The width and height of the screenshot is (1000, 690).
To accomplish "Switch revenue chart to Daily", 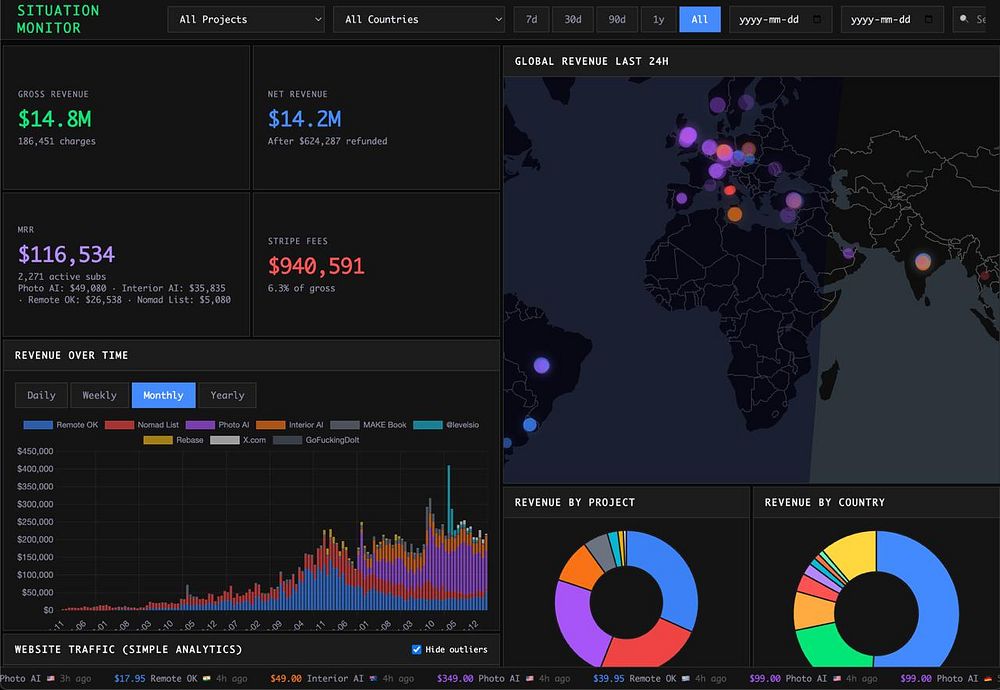I will click(41, 395).
